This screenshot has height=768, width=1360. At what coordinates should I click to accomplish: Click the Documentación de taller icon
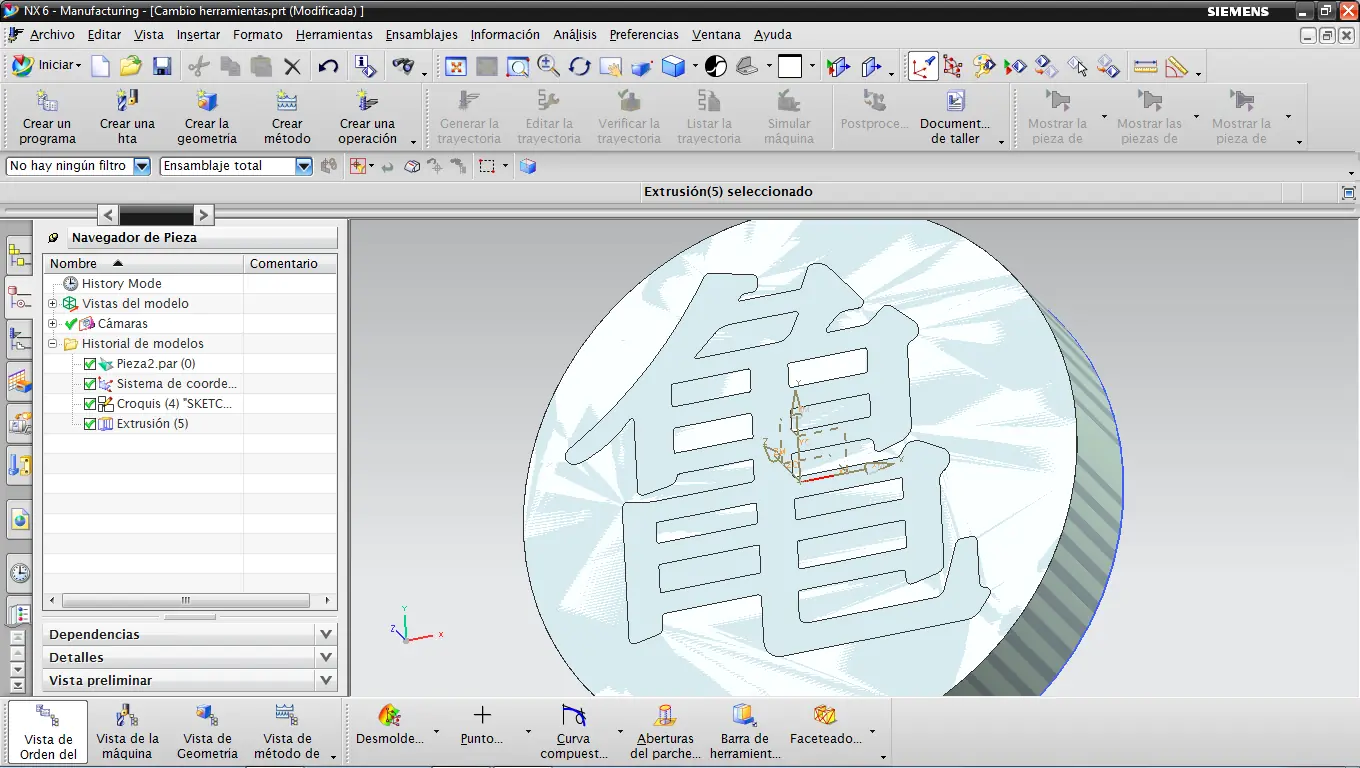(x=955, y=102)
